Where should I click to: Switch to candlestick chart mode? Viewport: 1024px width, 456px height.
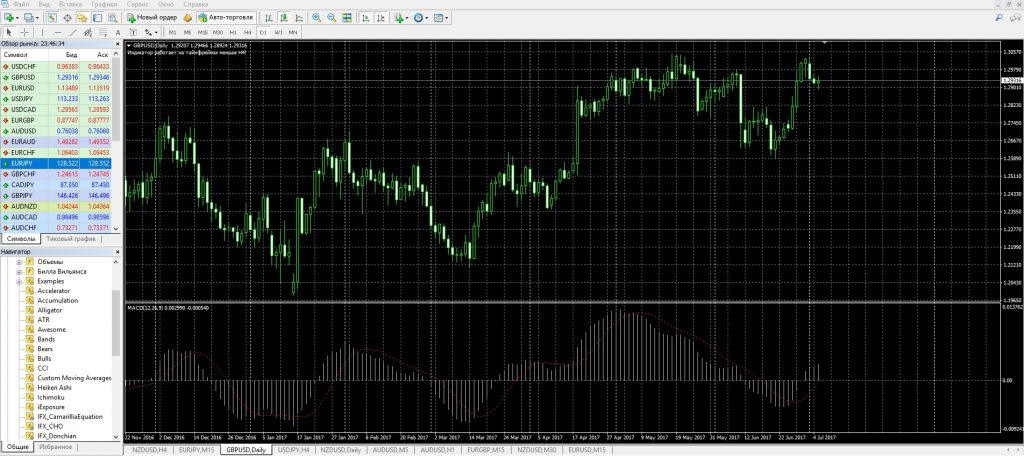point(284,18)
